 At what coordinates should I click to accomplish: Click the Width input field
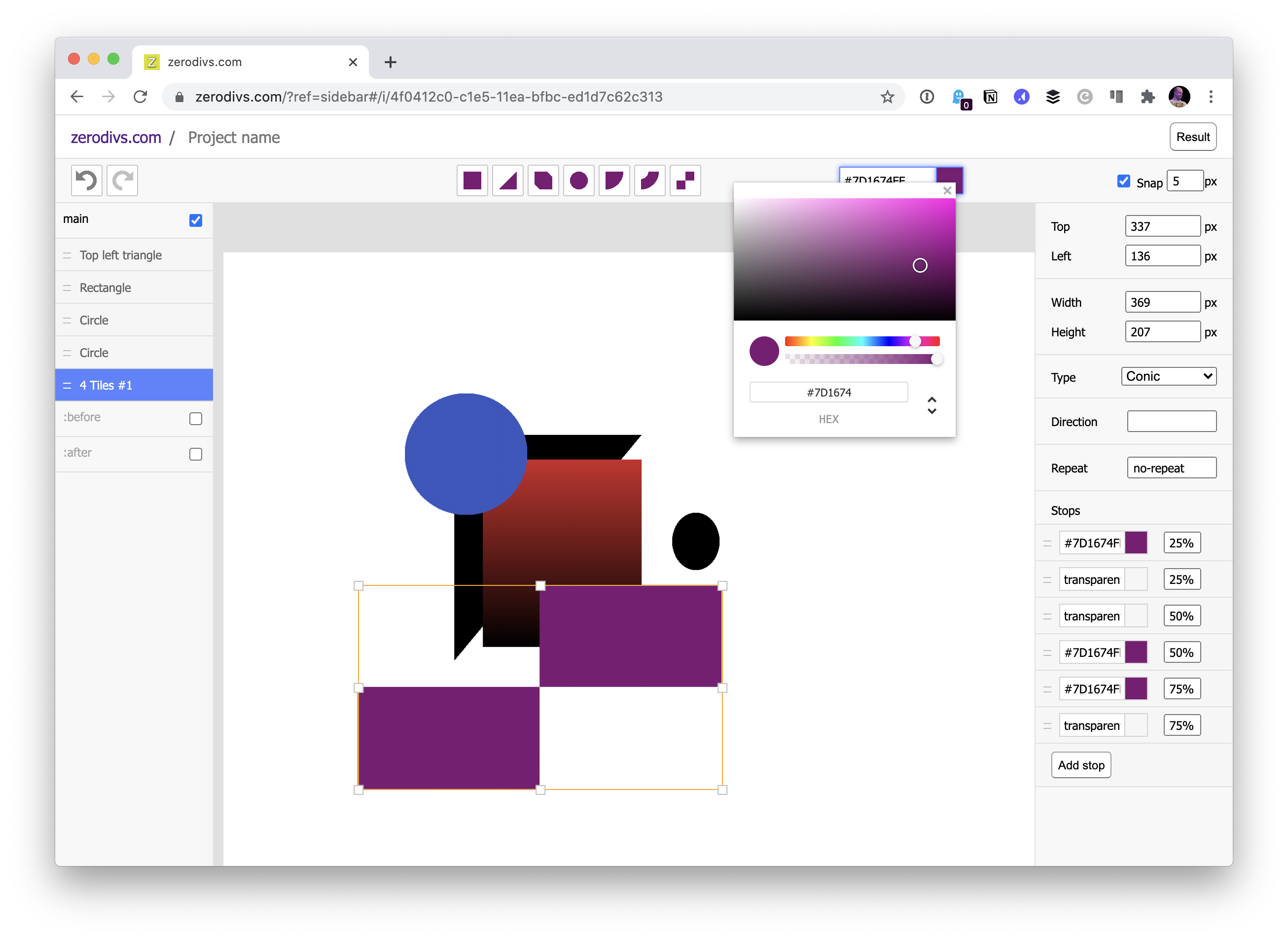[1162, 302]
